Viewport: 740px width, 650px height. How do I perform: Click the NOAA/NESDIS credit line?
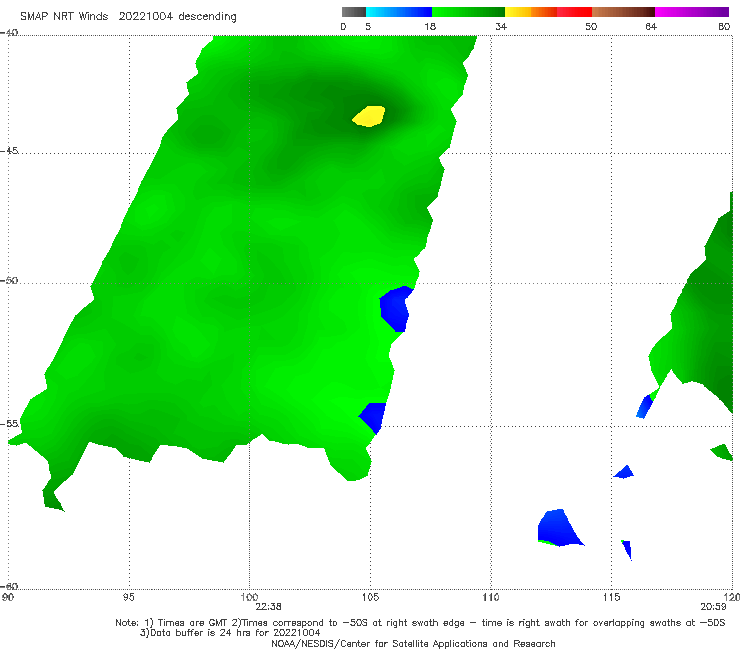[x=413, y=643]
